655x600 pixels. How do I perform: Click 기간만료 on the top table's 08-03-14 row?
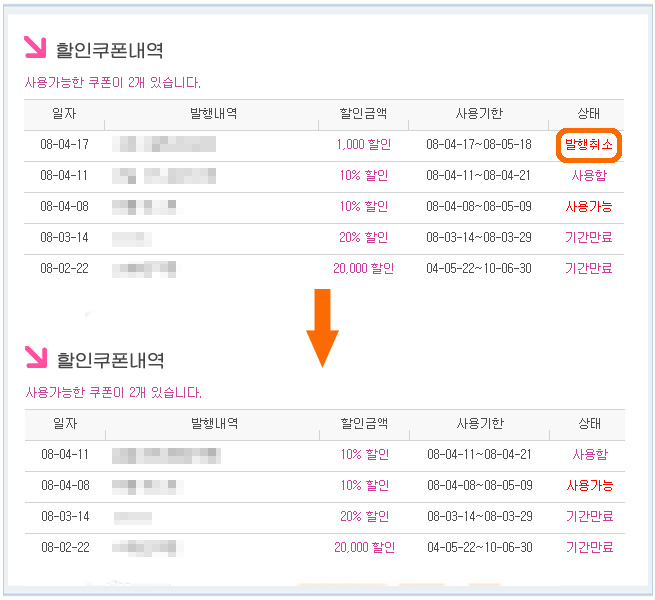(x=589, y=238)
